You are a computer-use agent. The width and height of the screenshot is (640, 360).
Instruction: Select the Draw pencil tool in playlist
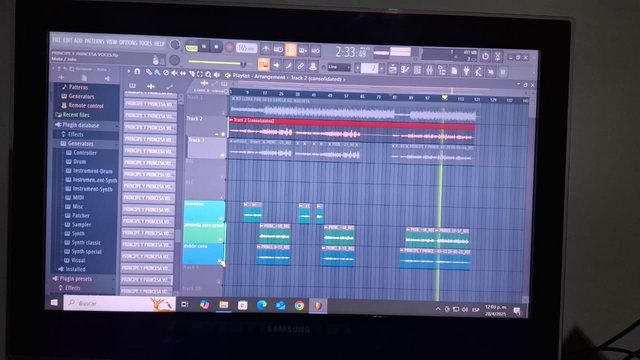149,72
